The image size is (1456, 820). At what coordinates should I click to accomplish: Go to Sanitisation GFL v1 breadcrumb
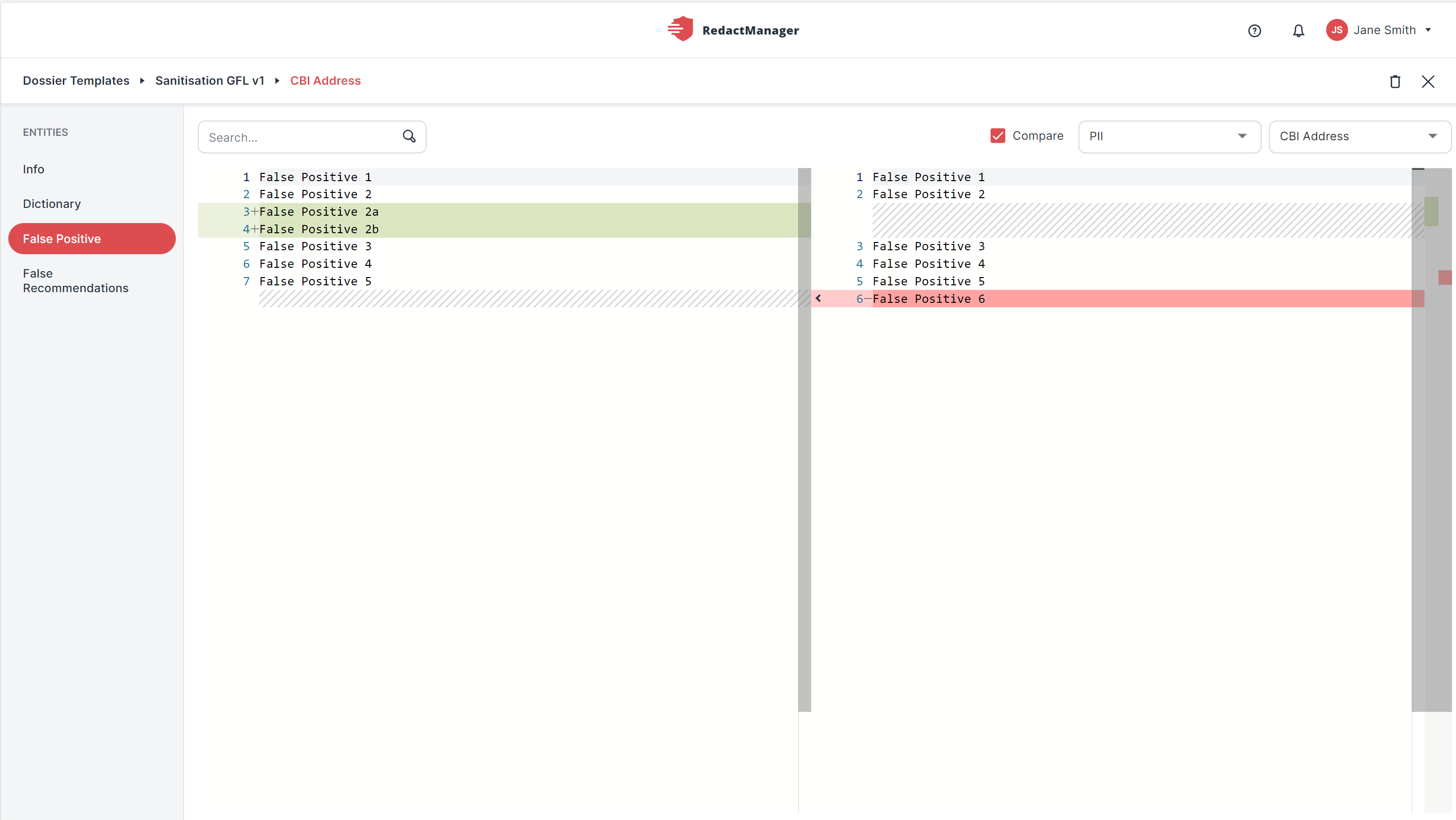point(210,80)
